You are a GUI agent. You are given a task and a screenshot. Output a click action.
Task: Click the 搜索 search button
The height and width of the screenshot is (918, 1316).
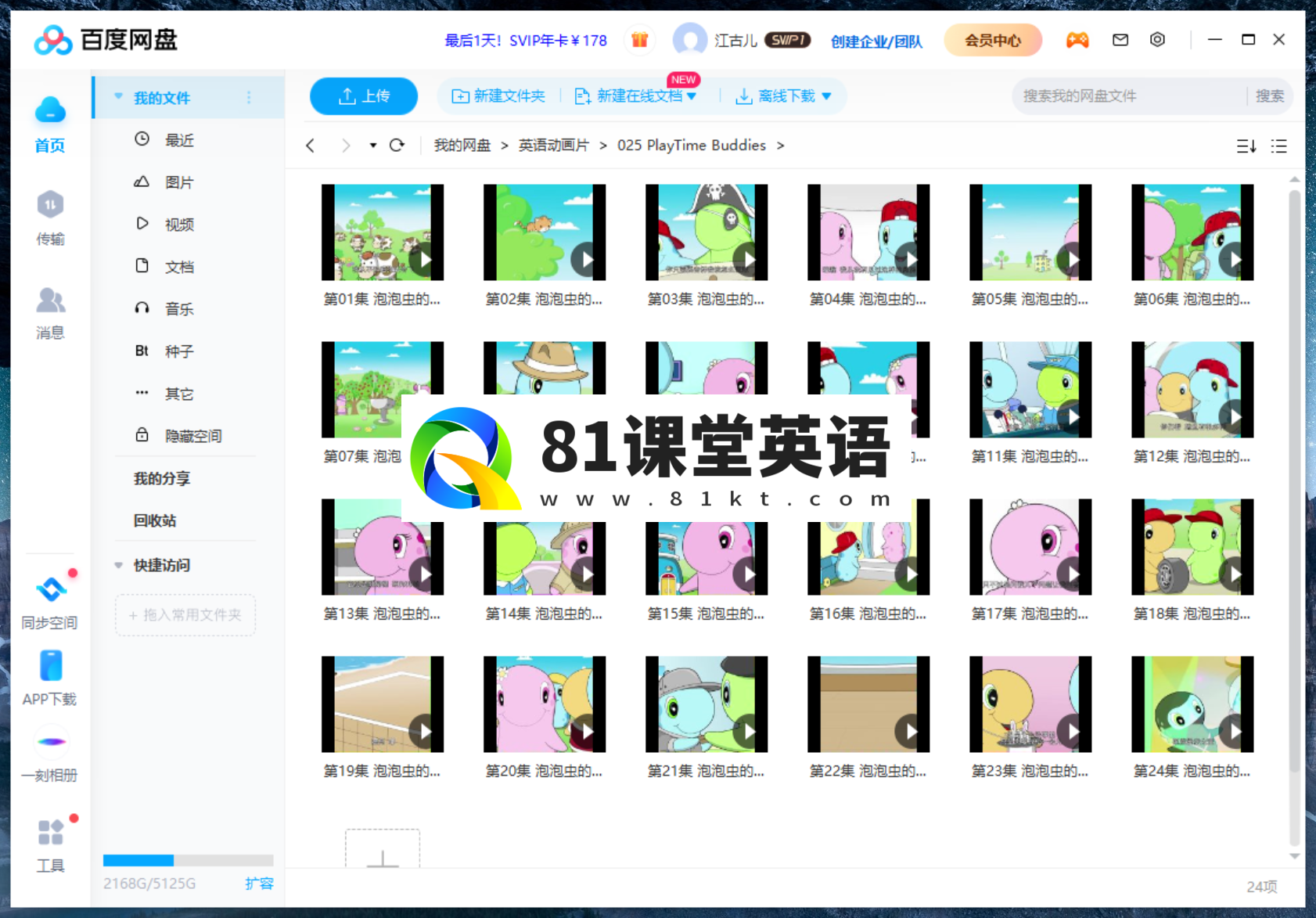(1269, 96)
